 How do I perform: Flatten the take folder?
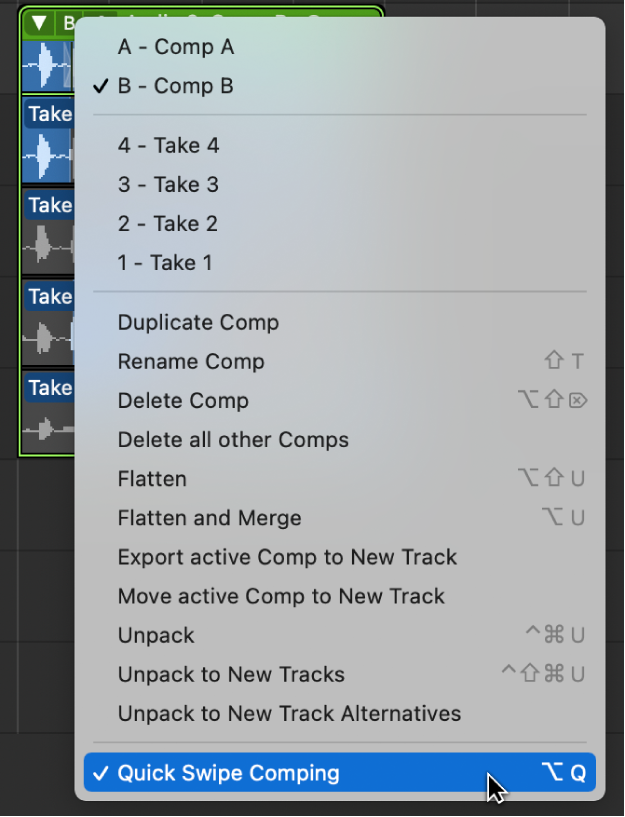(151, 478)
